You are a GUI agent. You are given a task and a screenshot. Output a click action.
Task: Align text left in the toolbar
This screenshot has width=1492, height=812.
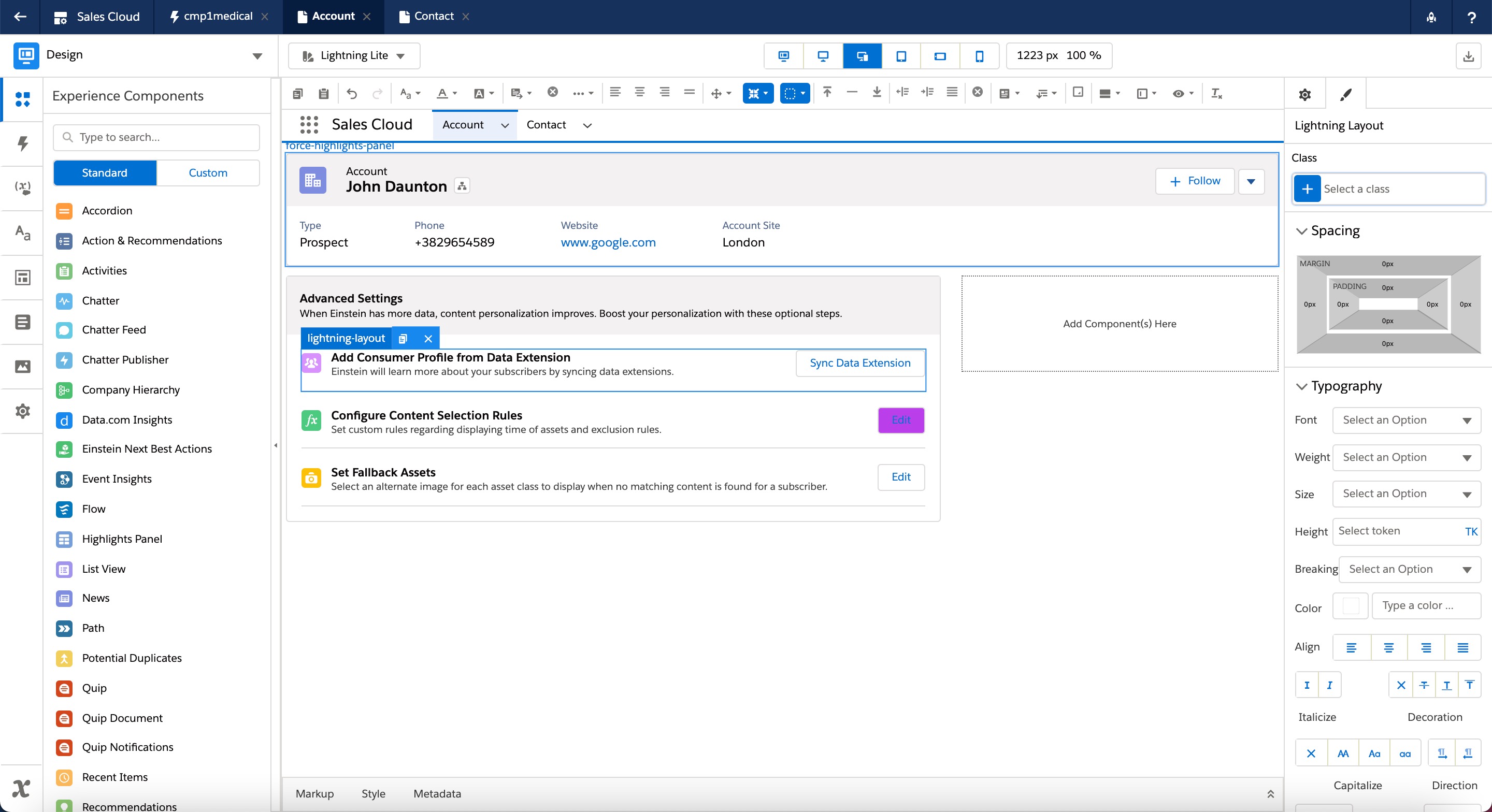point(615,92)
